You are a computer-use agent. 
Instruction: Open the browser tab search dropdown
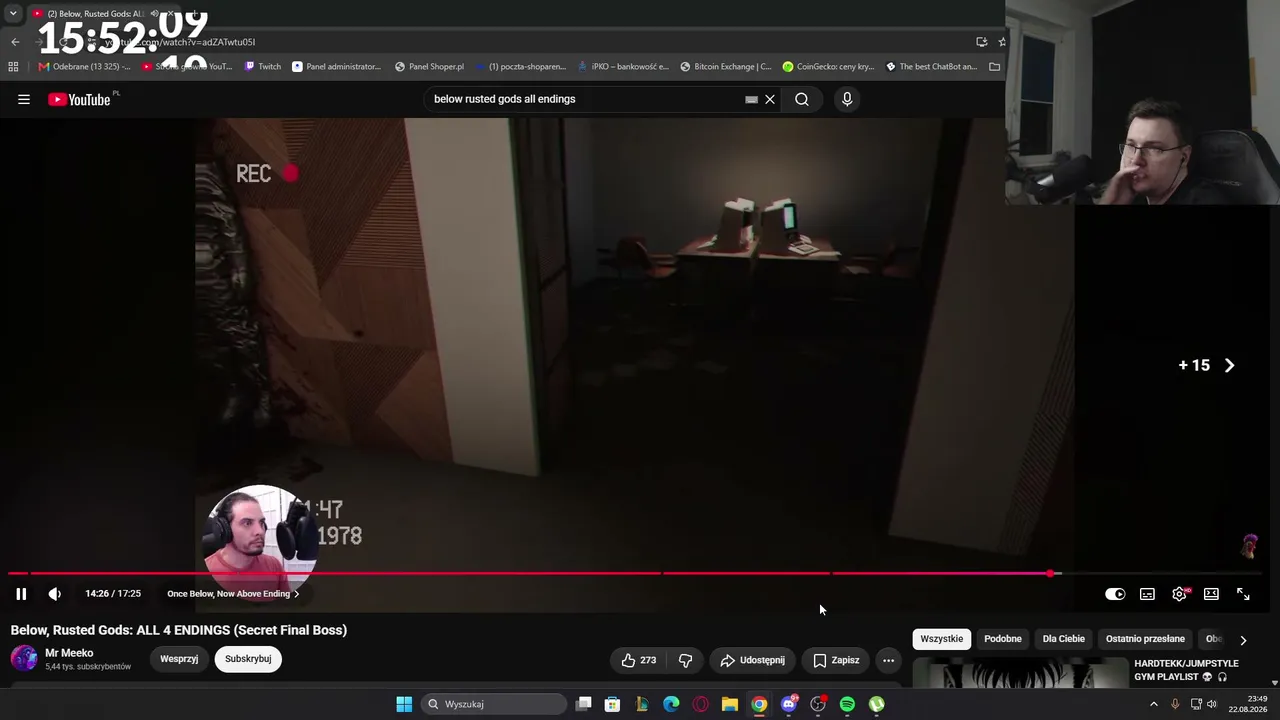pos(13,14)
